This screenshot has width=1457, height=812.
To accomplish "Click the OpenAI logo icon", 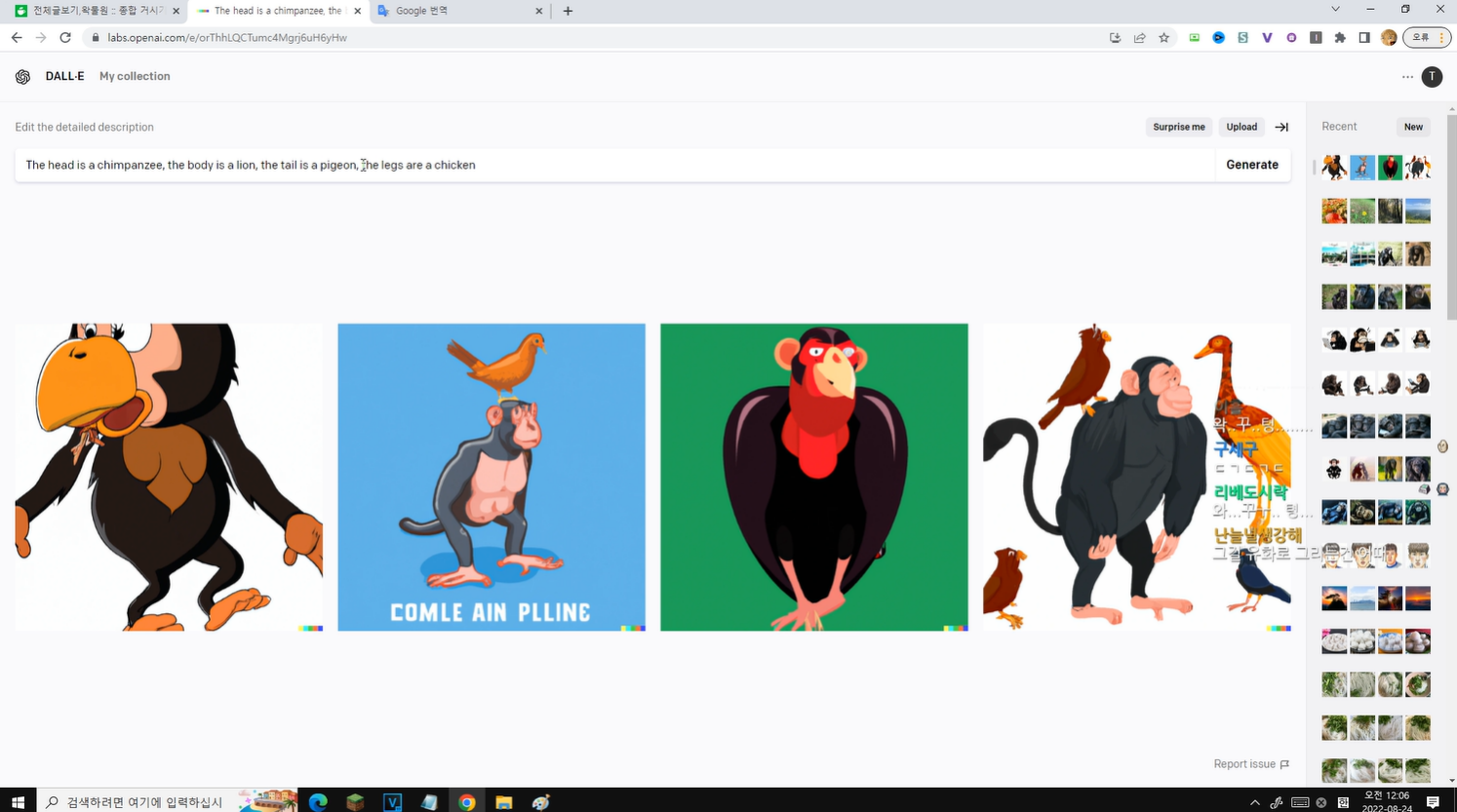I will [22, 76].
